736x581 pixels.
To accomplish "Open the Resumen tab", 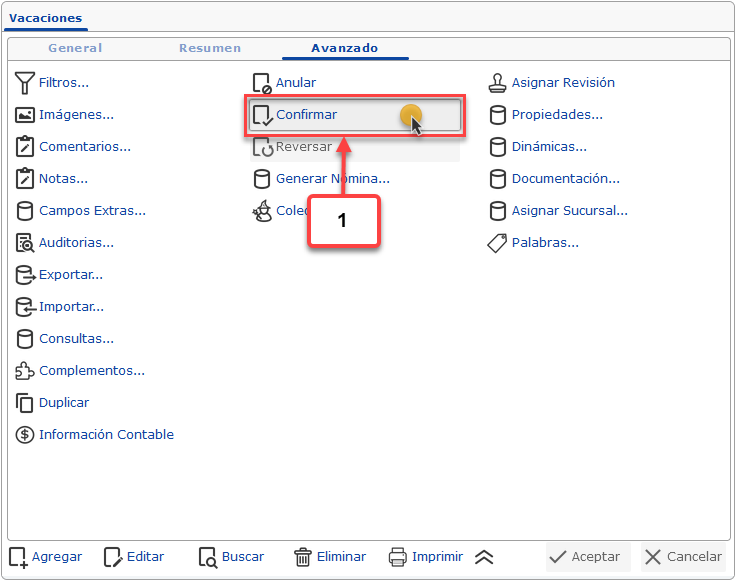I will tap(210, 48).
